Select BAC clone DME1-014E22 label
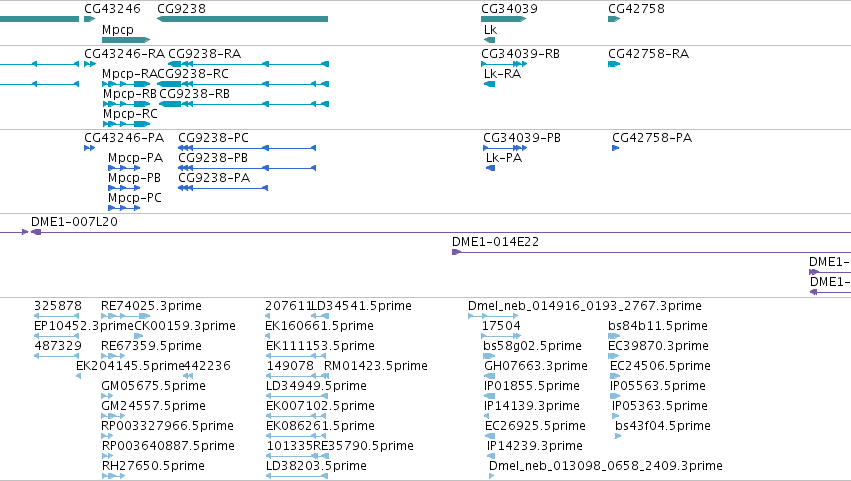Screen dimensions: 851x481 click(x=496, y=242)
